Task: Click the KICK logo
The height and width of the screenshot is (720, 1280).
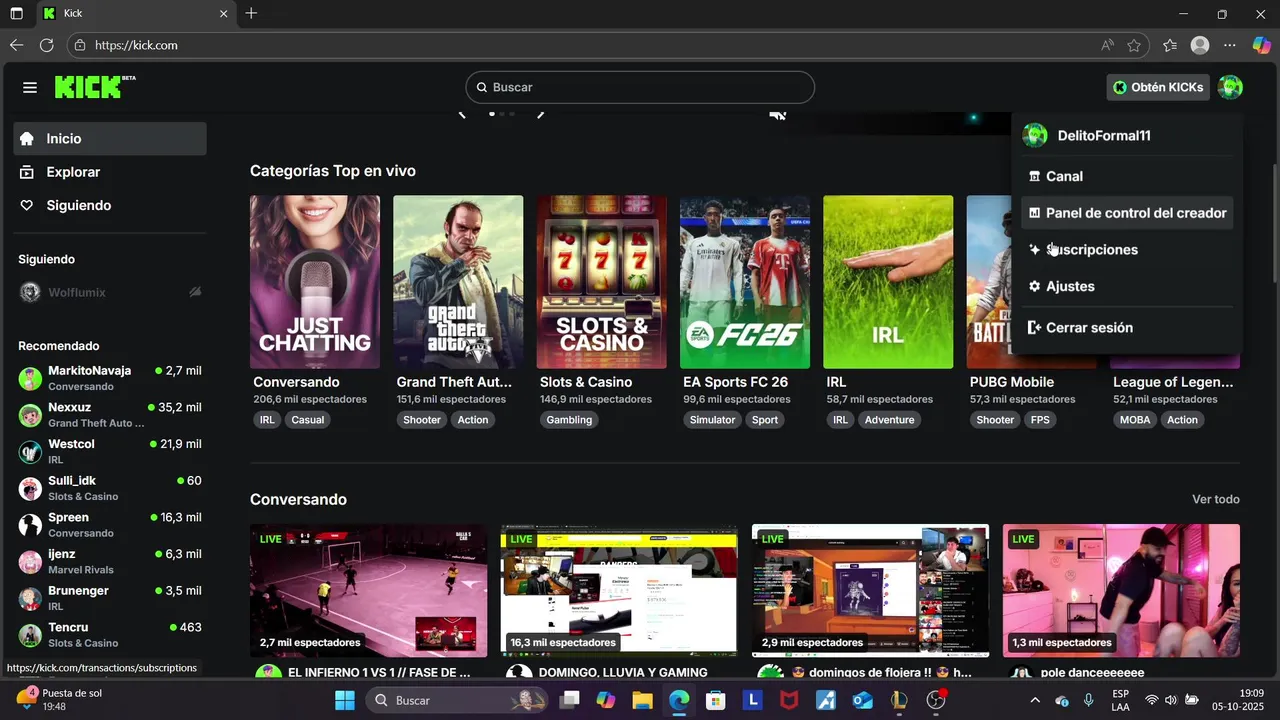Action: point(94,87)
